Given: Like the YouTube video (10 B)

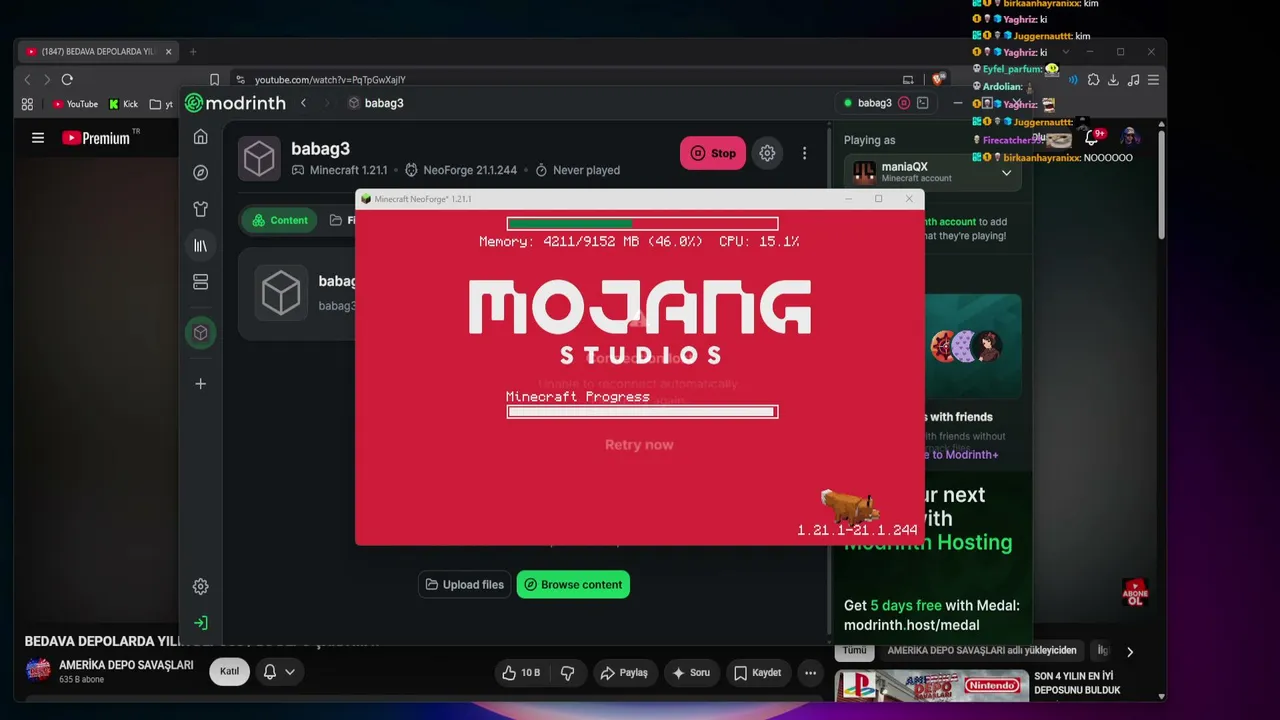Looking at the screenshot, I should click(x=521, y=673).
